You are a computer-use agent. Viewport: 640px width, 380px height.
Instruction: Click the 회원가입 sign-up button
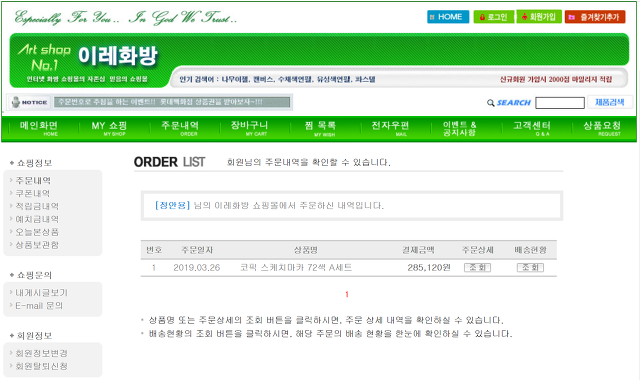[x=539, y=17]
